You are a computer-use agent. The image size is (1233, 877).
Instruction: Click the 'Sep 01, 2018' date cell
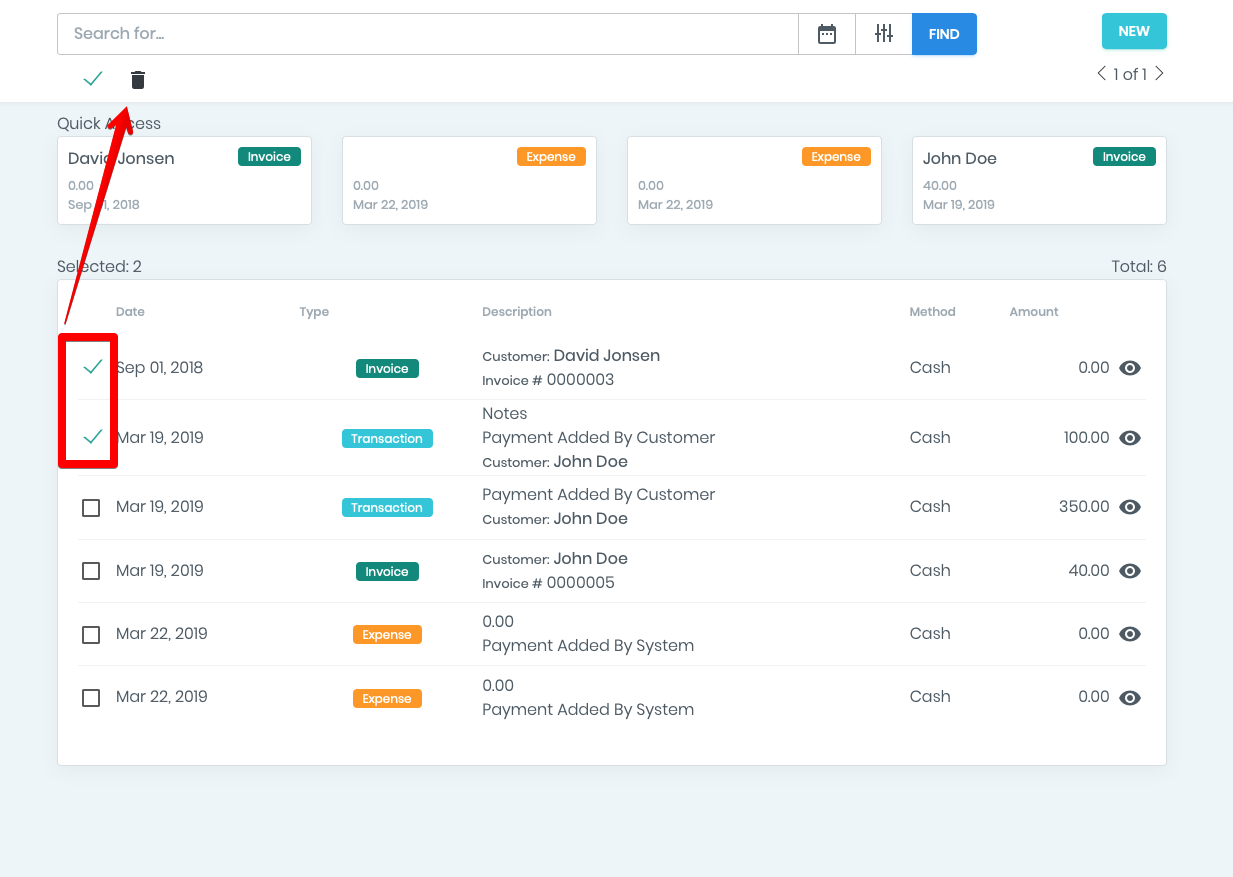160,368
